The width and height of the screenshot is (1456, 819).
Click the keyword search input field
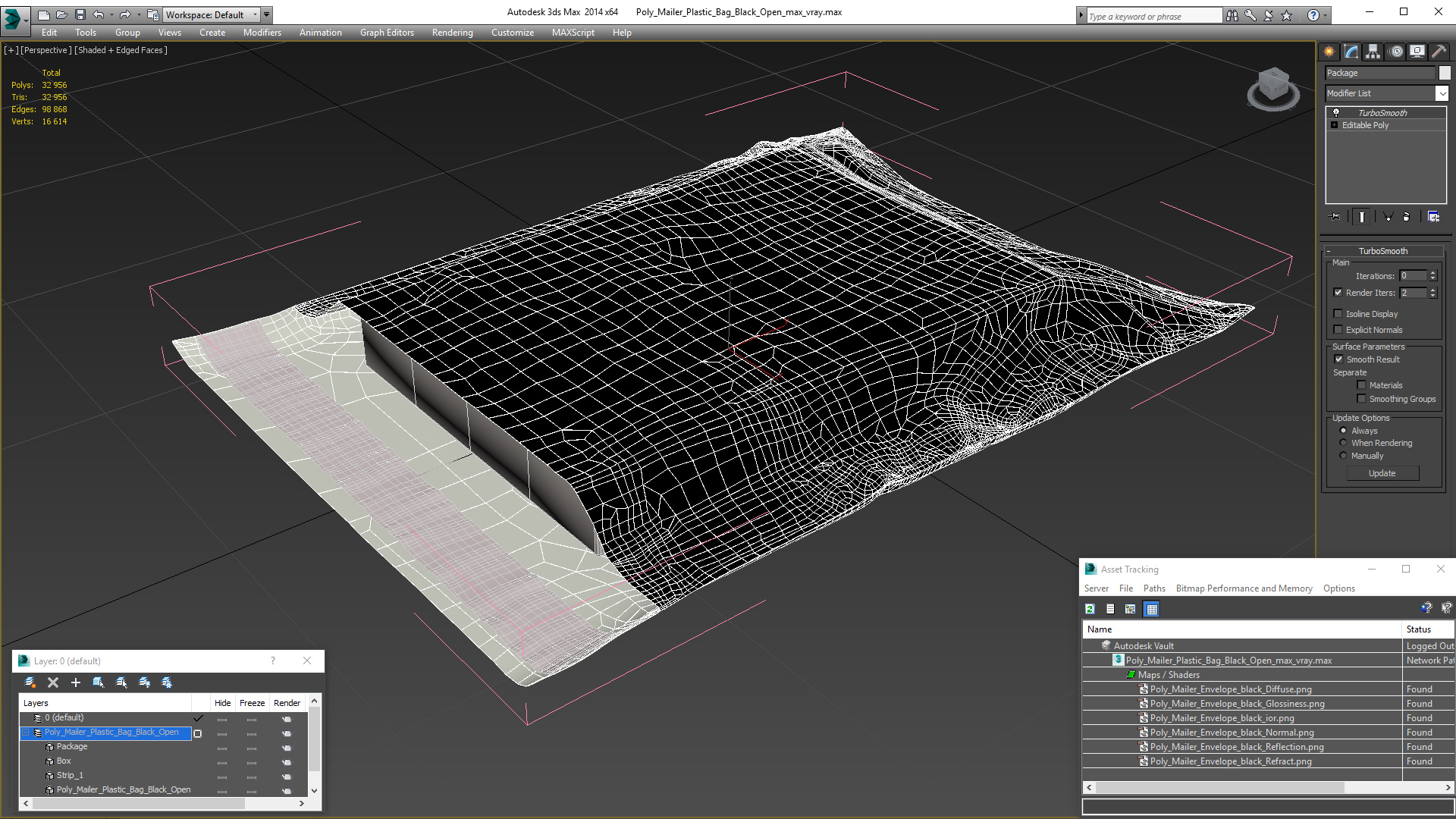pyautogui.click(x=1153, y=16)
